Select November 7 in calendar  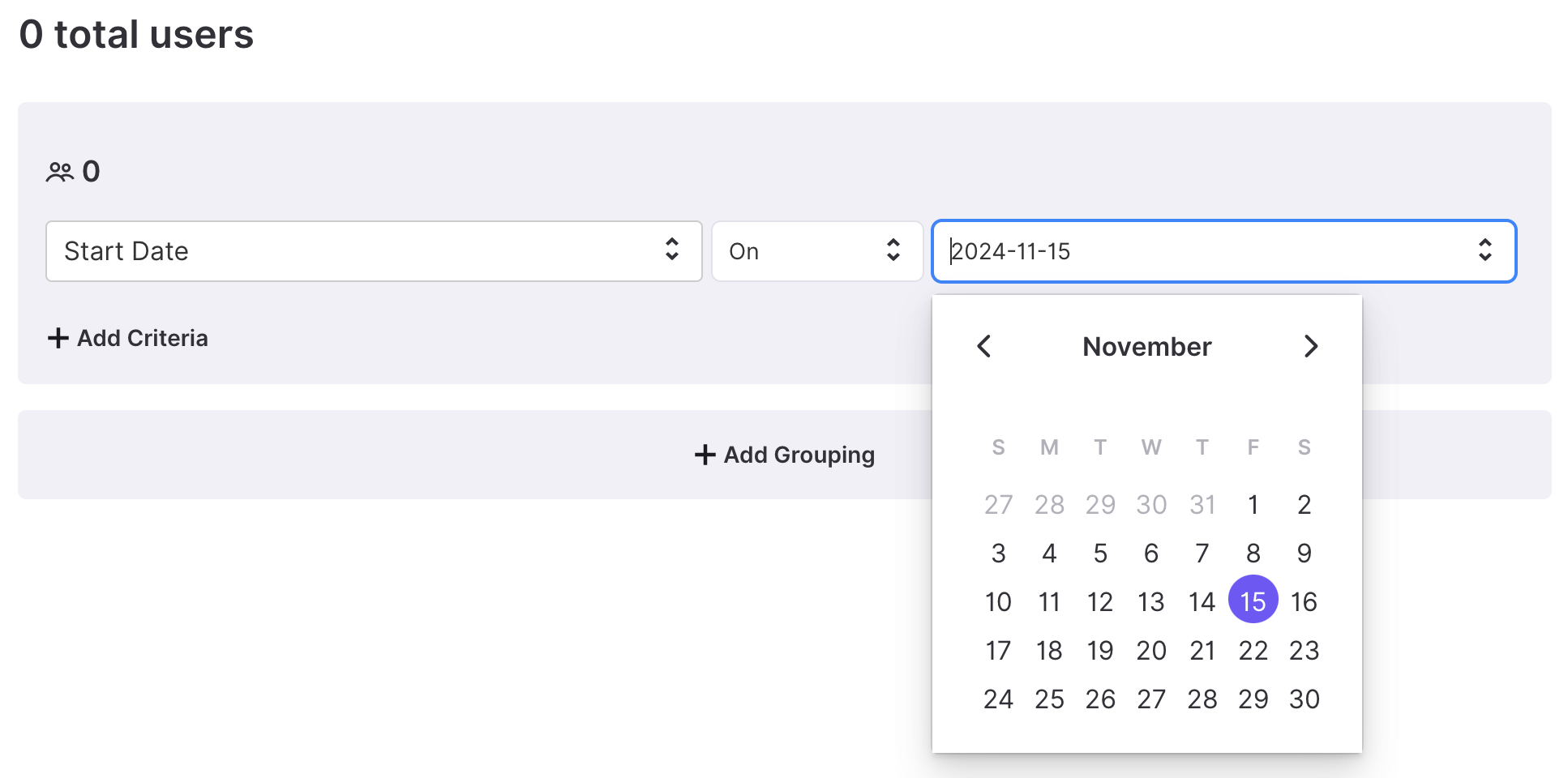click(1202, 554)
